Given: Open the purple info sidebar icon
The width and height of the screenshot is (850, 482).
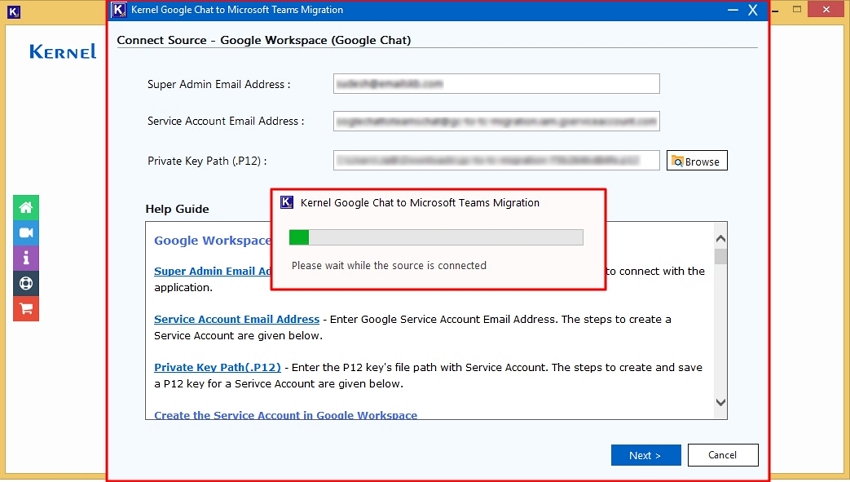Looking at the screenshot, I should 26,258.
